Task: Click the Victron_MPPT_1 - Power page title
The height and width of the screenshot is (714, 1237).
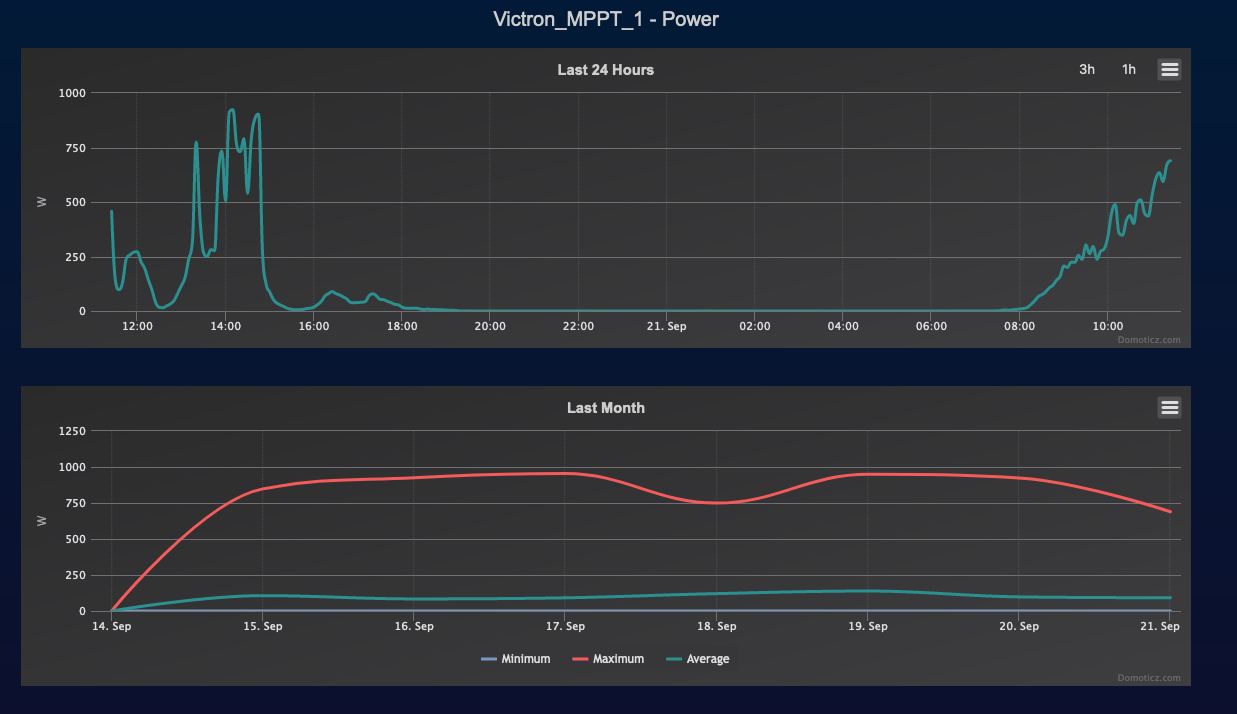Action: (x=606, y=19)
